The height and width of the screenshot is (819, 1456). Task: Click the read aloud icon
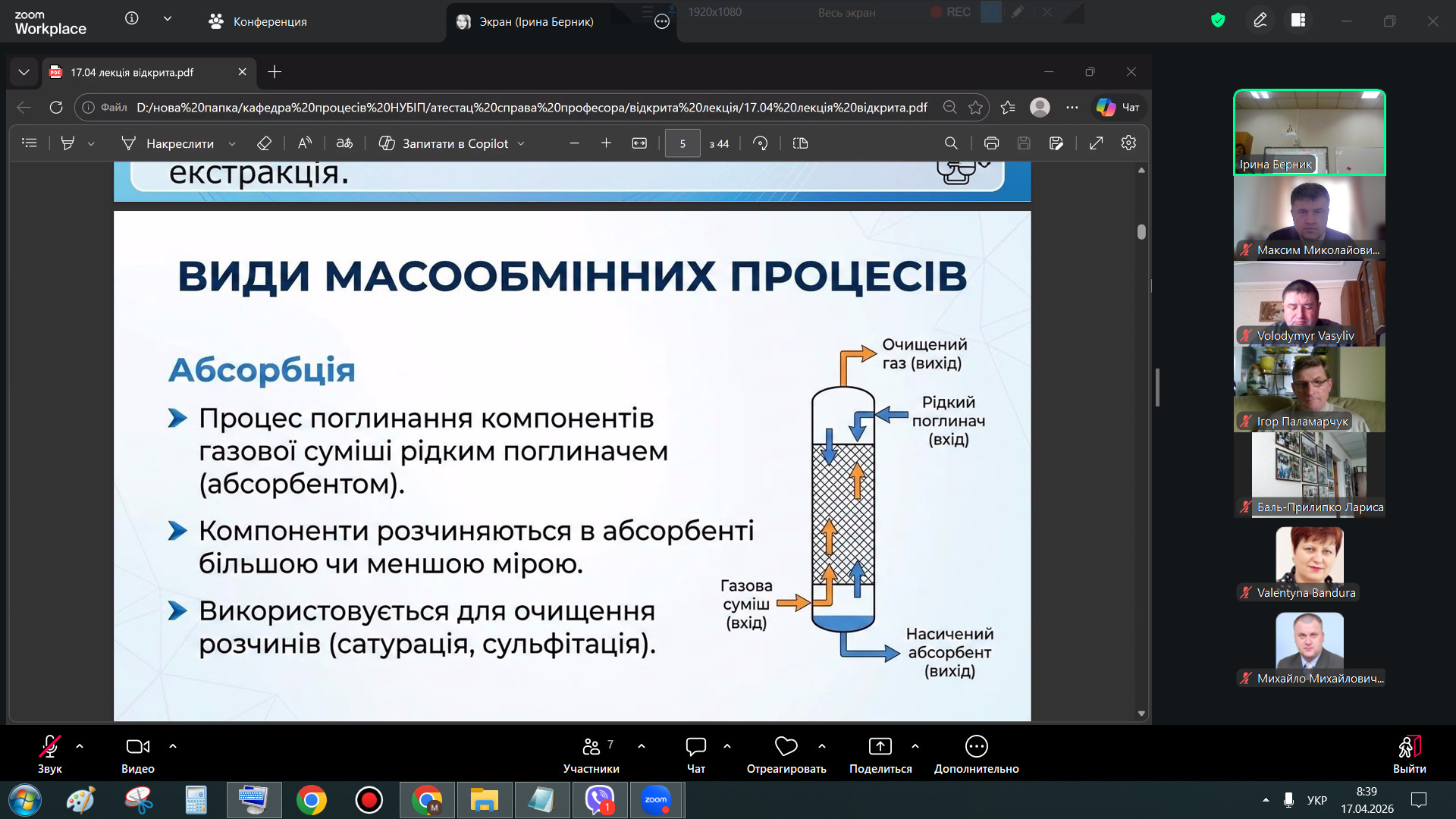[305, 143]
